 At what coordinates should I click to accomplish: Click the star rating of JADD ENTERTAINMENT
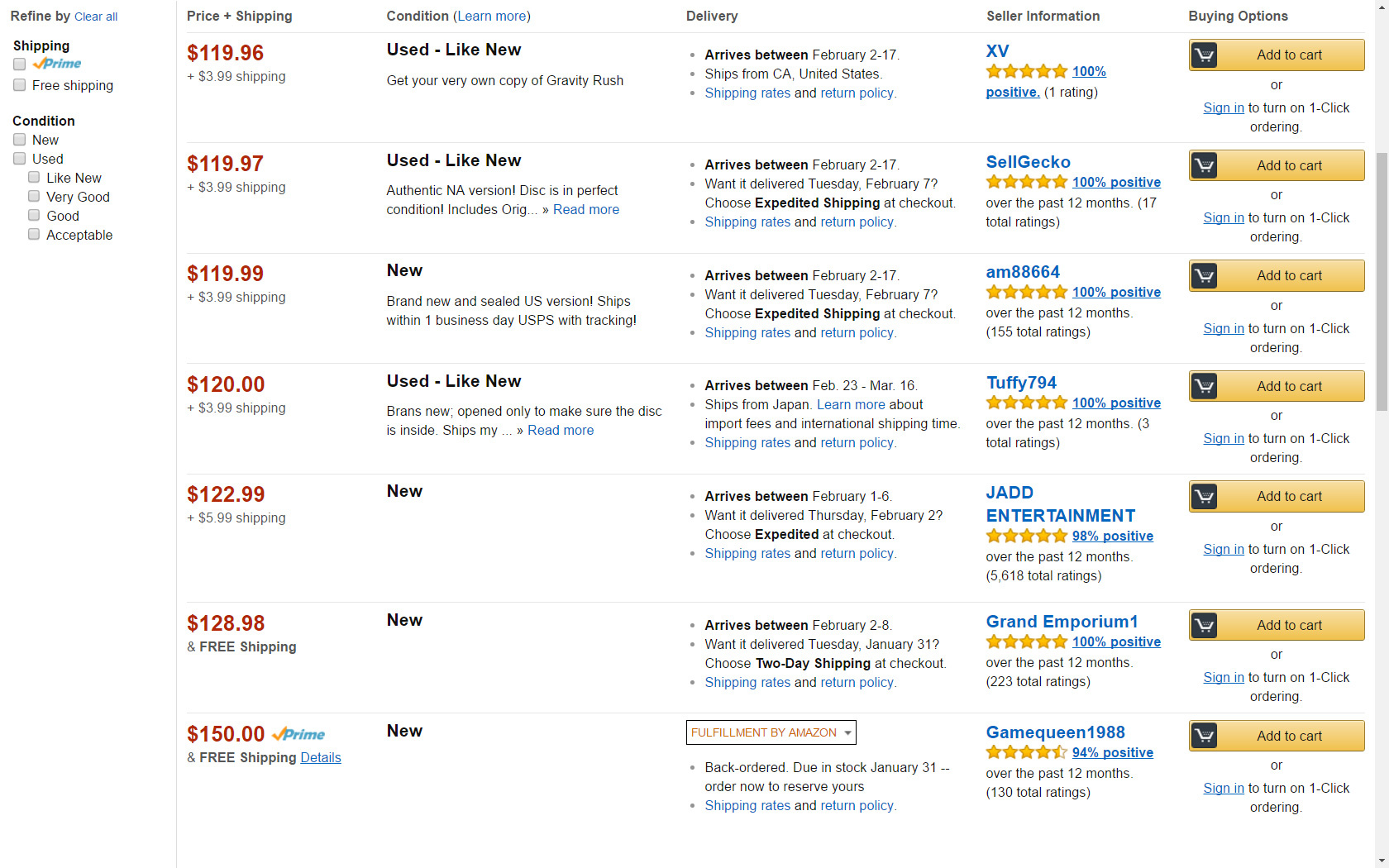(x=1027, y=536)
